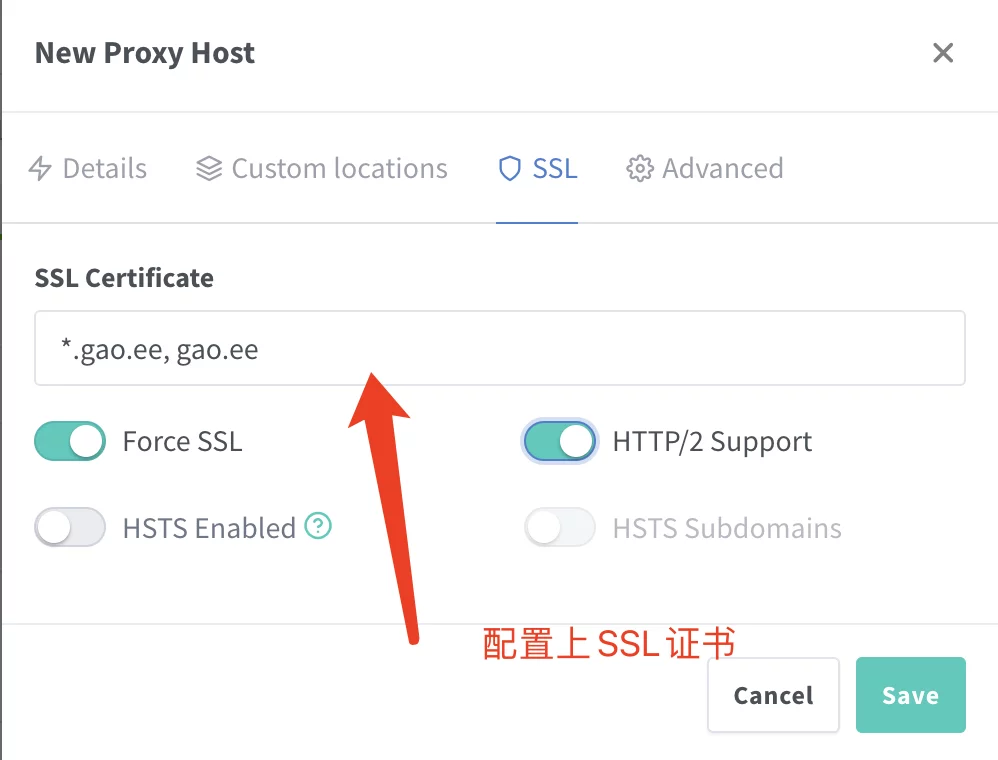Click the lightning bolt icon for Details
This screenshot has width=998, height=760.
(x=40, y=169)
